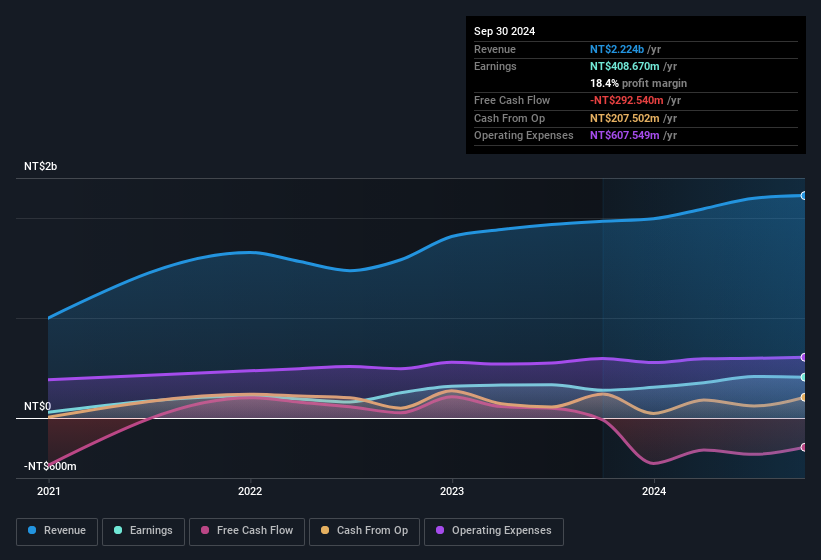This screenshot has width=821, height=560.
Task: Click the NT$2b y-axis label
Action: point(40,166)
